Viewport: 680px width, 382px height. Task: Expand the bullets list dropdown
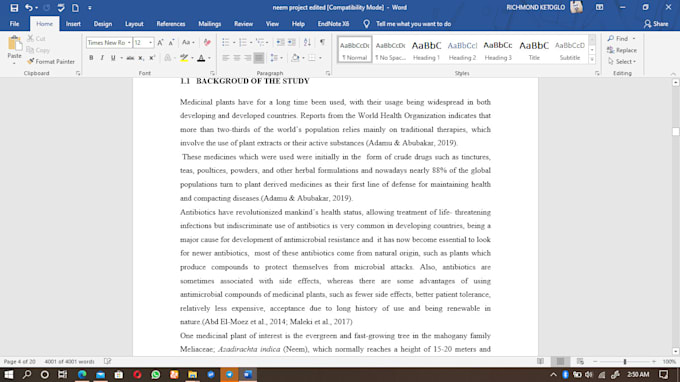[x=234, y=42]
